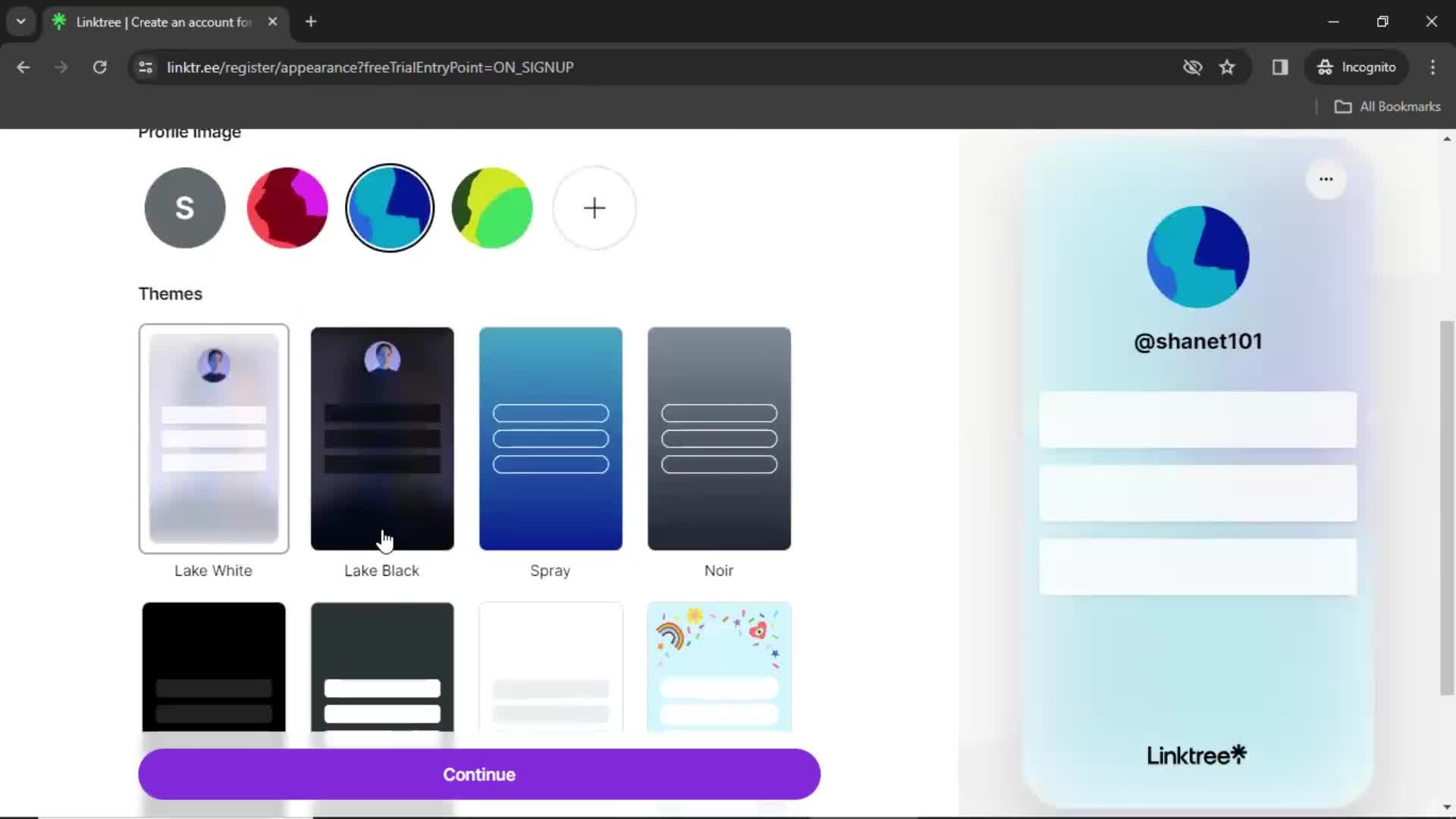Click the second blank link bar in preview

[1198, 493]
